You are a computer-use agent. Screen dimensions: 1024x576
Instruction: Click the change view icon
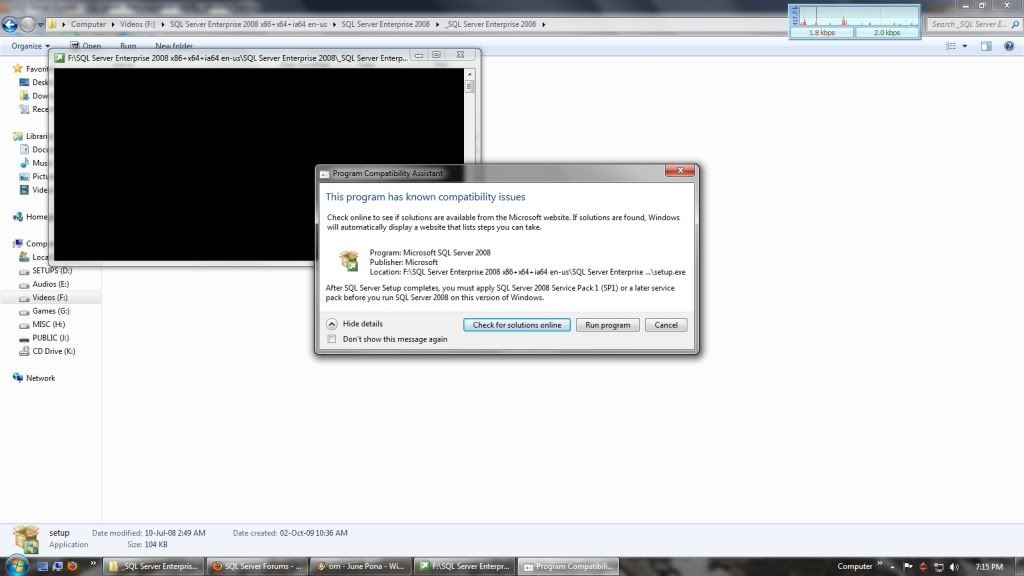click(951, 46)
